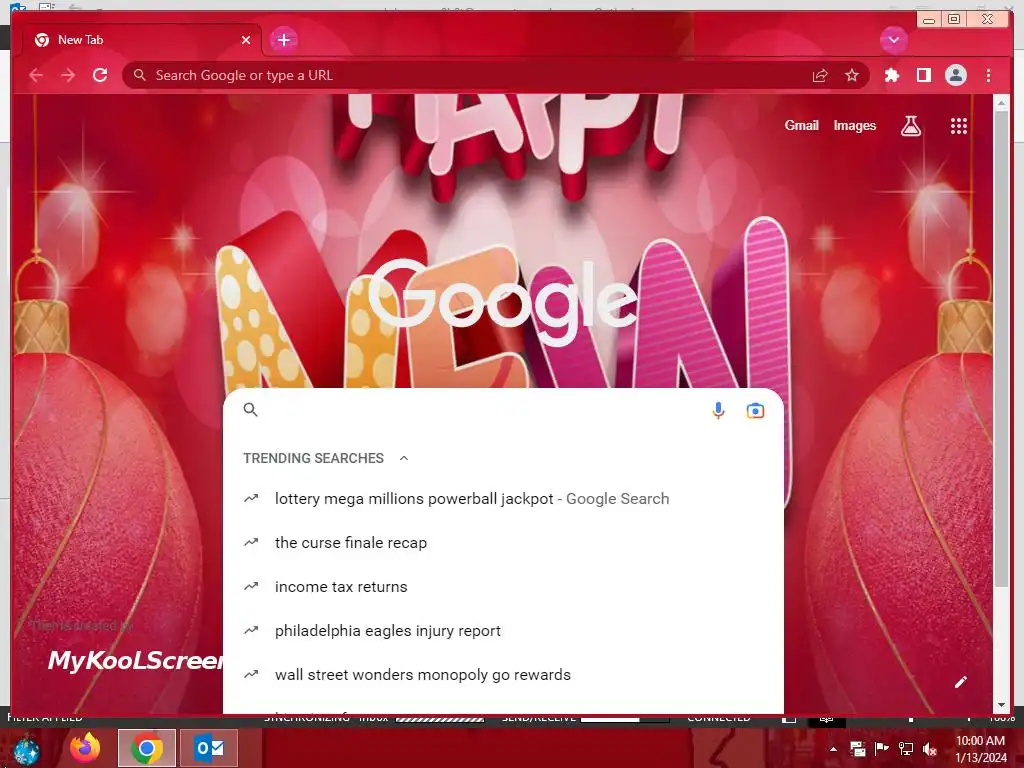
Task: Click Chrome taskbar button
Action: pyautogui.click(x=147, y=748)
